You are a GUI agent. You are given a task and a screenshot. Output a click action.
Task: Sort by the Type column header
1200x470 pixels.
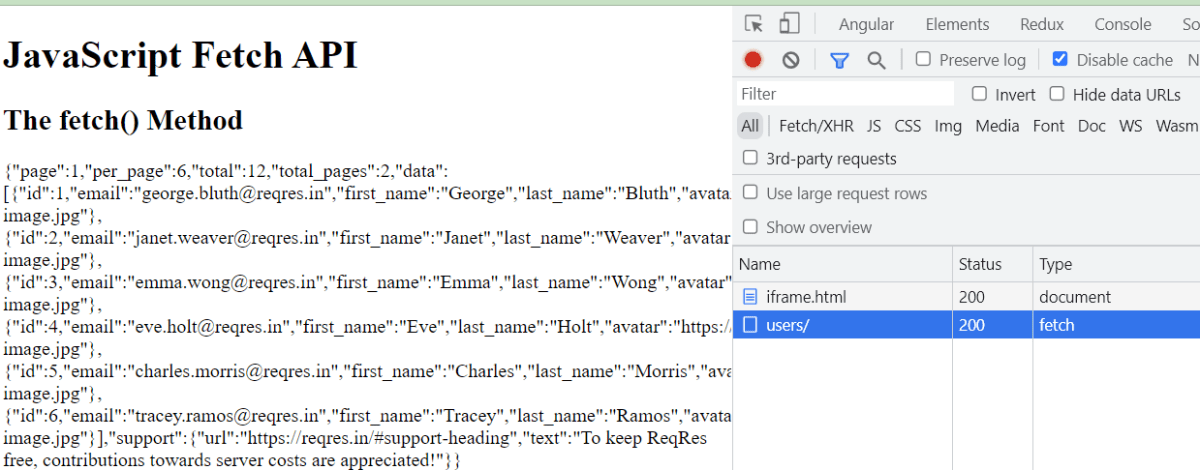click(1116, 264)
